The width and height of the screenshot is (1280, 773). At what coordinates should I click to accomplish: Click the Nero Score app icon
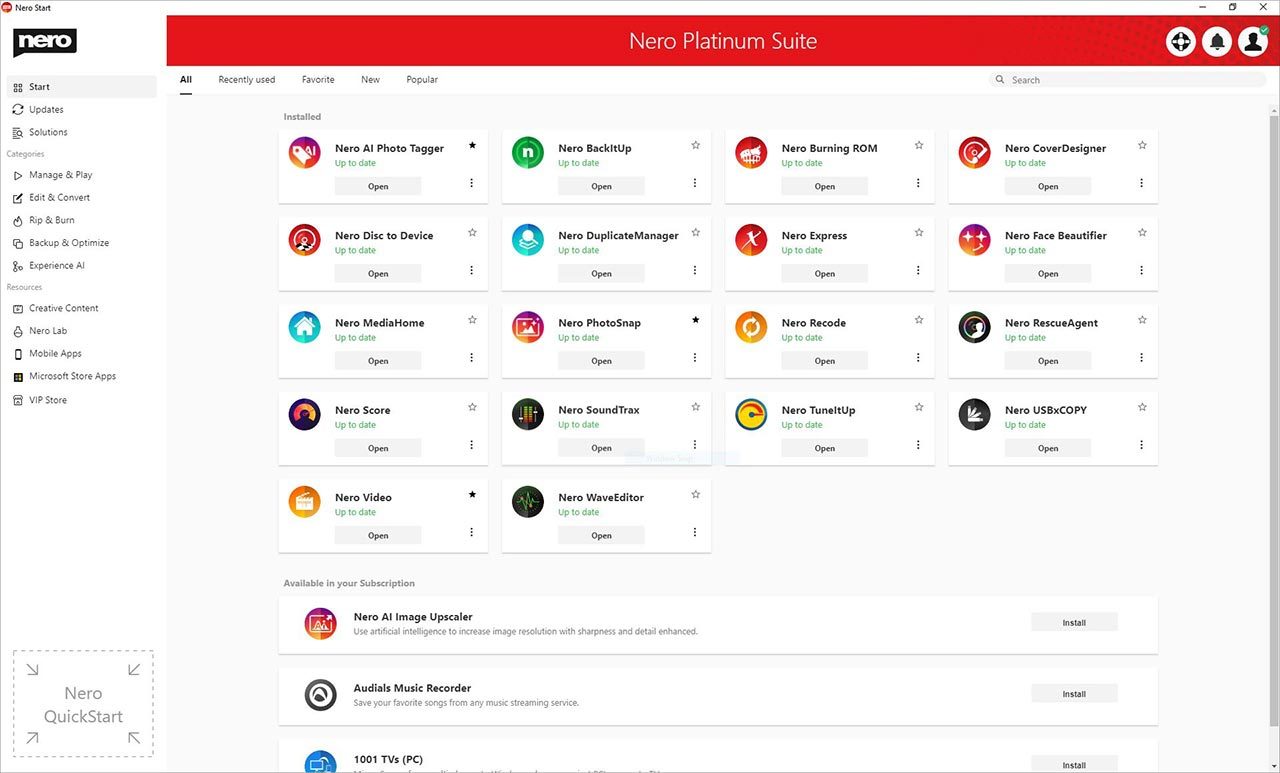(305, 414)
